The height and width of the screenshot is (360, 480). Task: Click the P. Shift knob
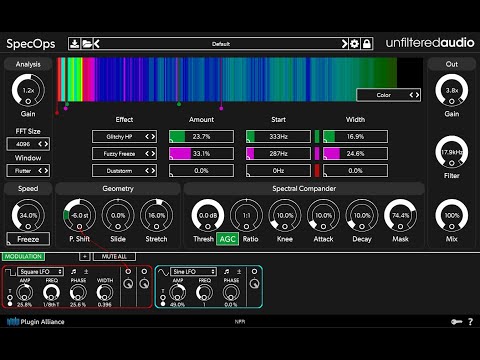click(79, 215)
